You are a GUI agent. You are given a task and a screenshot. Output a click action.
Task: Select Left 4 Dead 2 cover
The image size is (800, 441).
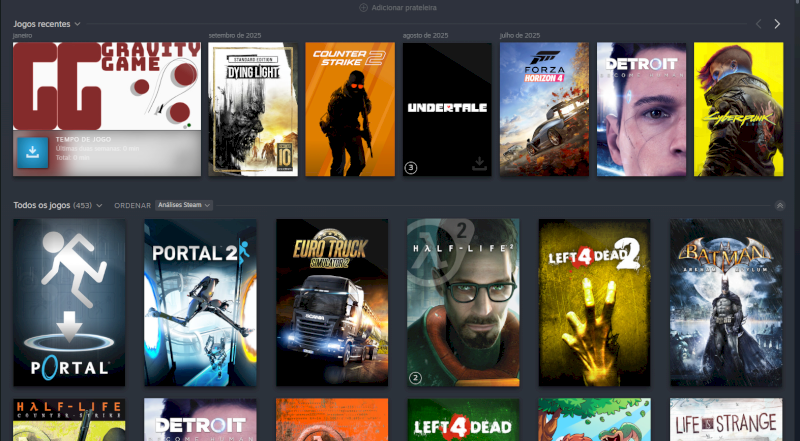(x=594, y=302)
